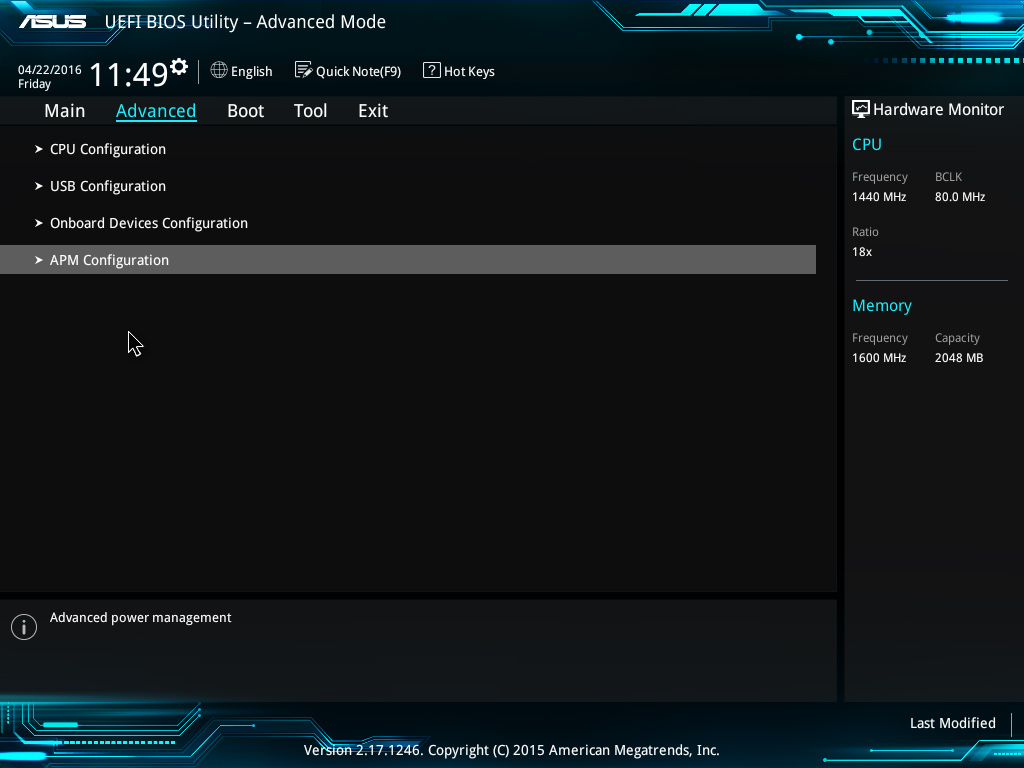Expand the Onboard Devices Configuration arrow

[39, 223]
